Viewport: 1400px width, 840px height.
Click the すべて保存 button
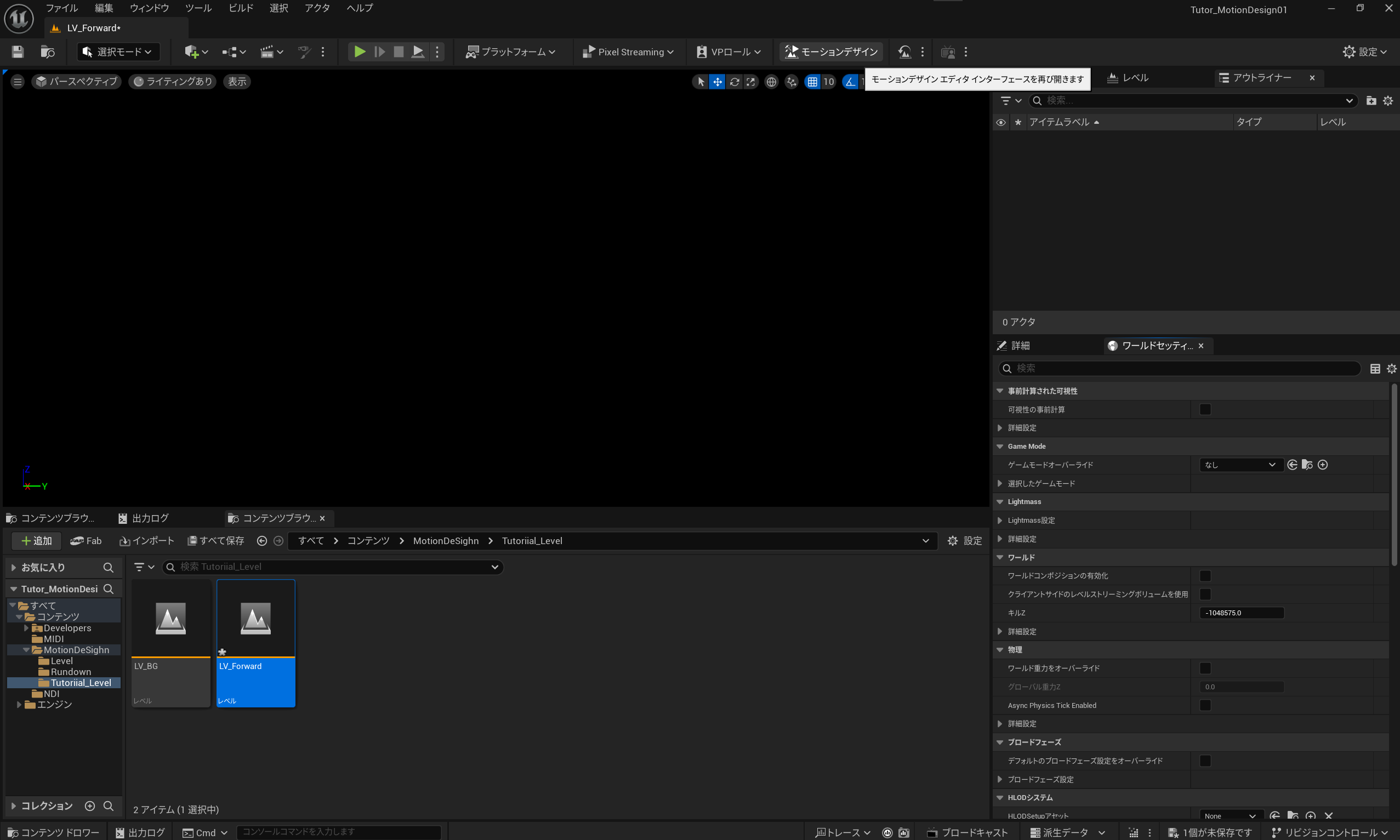(215, 541)
